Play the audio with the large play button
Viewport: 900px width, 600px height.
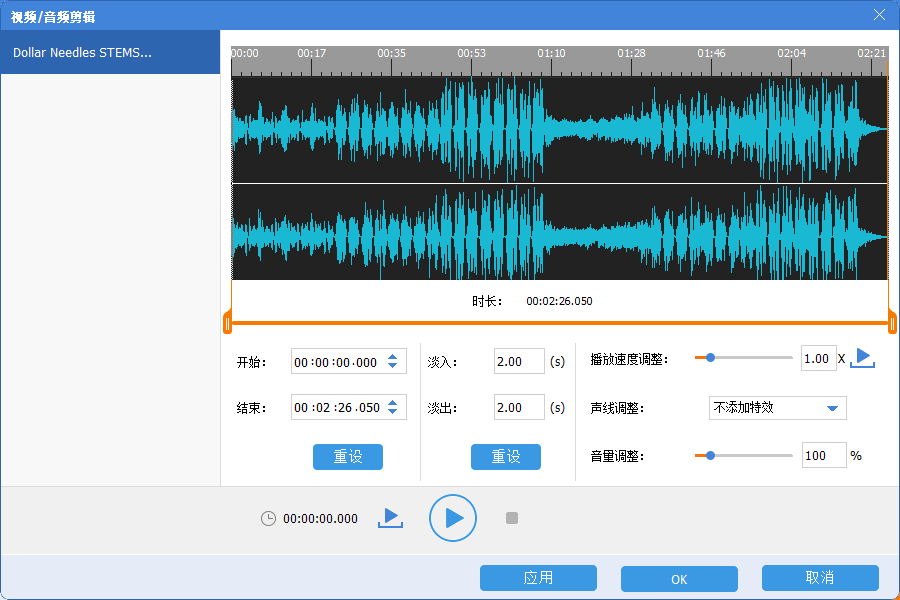[453, 518]
